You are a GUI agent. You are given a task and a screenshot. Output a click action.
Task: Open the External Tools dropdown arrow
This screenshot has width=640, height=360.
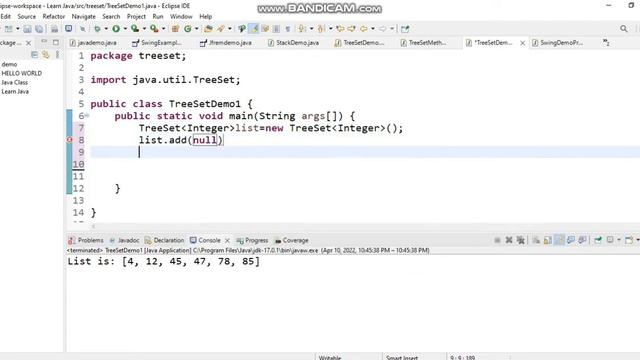(163, 29)
